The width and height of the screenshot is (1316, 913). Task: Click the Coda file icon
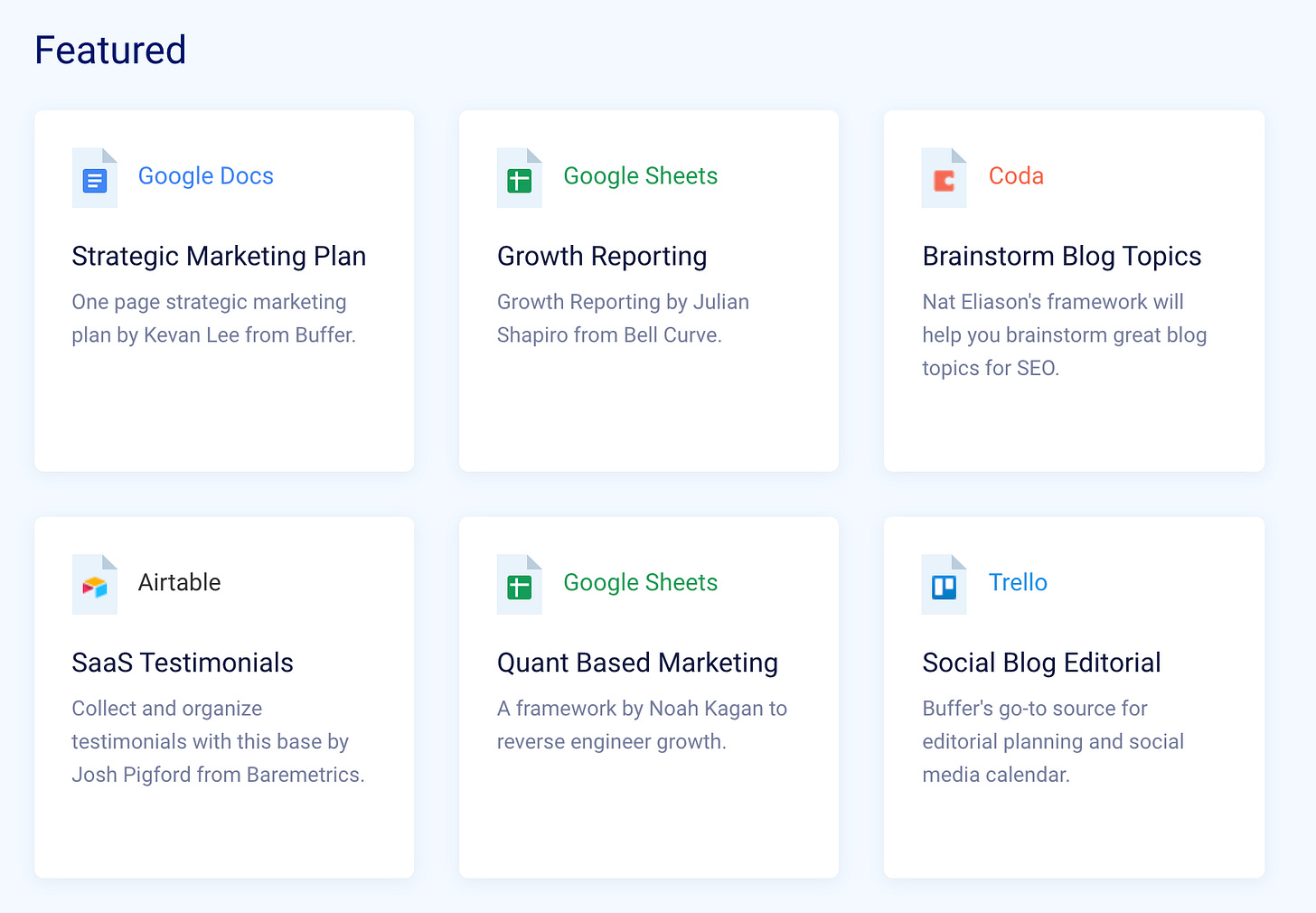point(945,178)
